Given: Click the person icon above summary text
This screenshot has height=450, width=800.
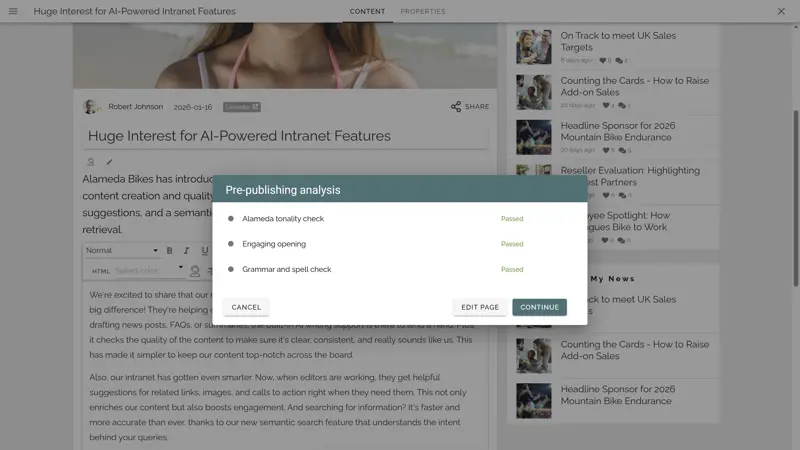Looking at the screenshot, I should (x=91, y=162).
